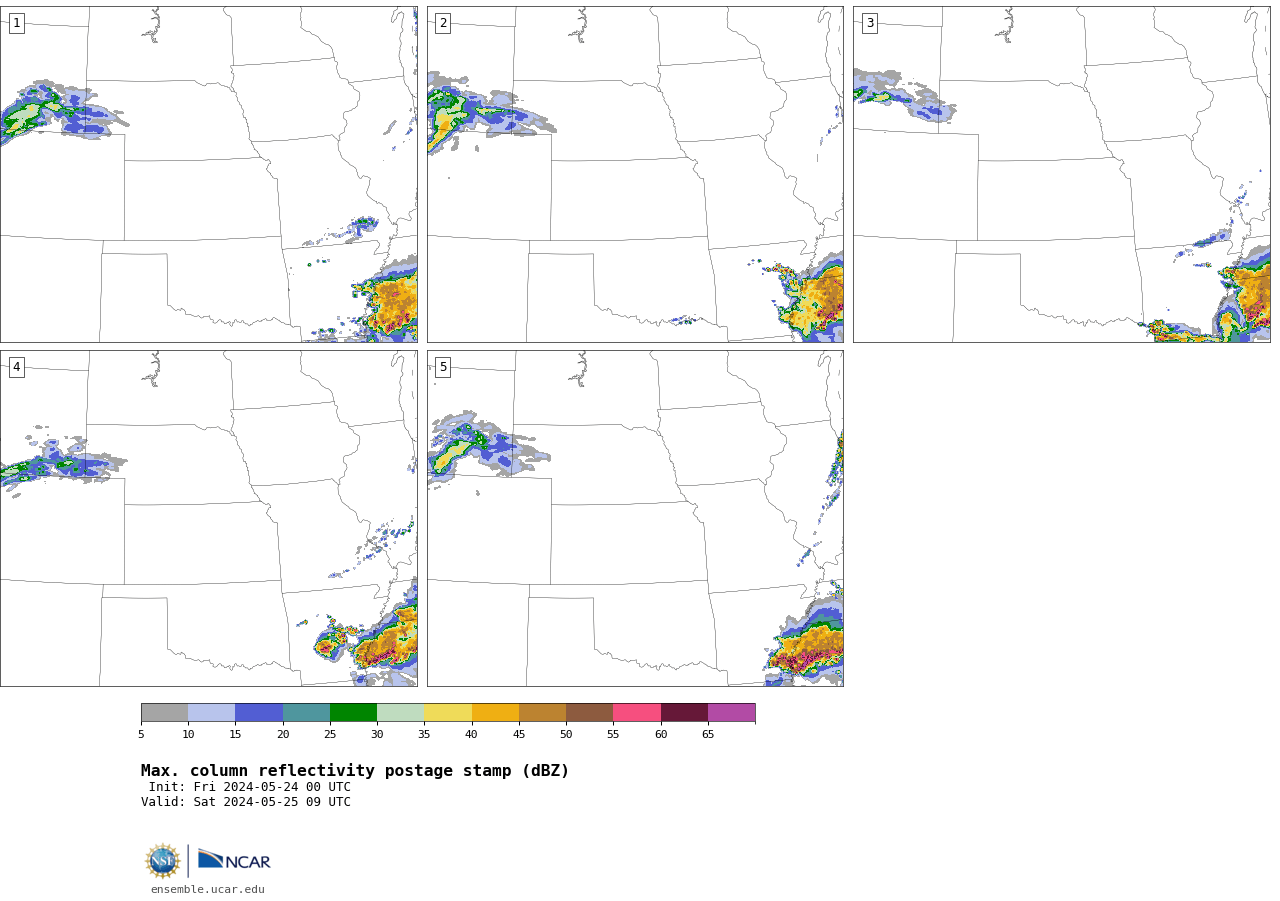Click the NCAR logo

[234, 860]
